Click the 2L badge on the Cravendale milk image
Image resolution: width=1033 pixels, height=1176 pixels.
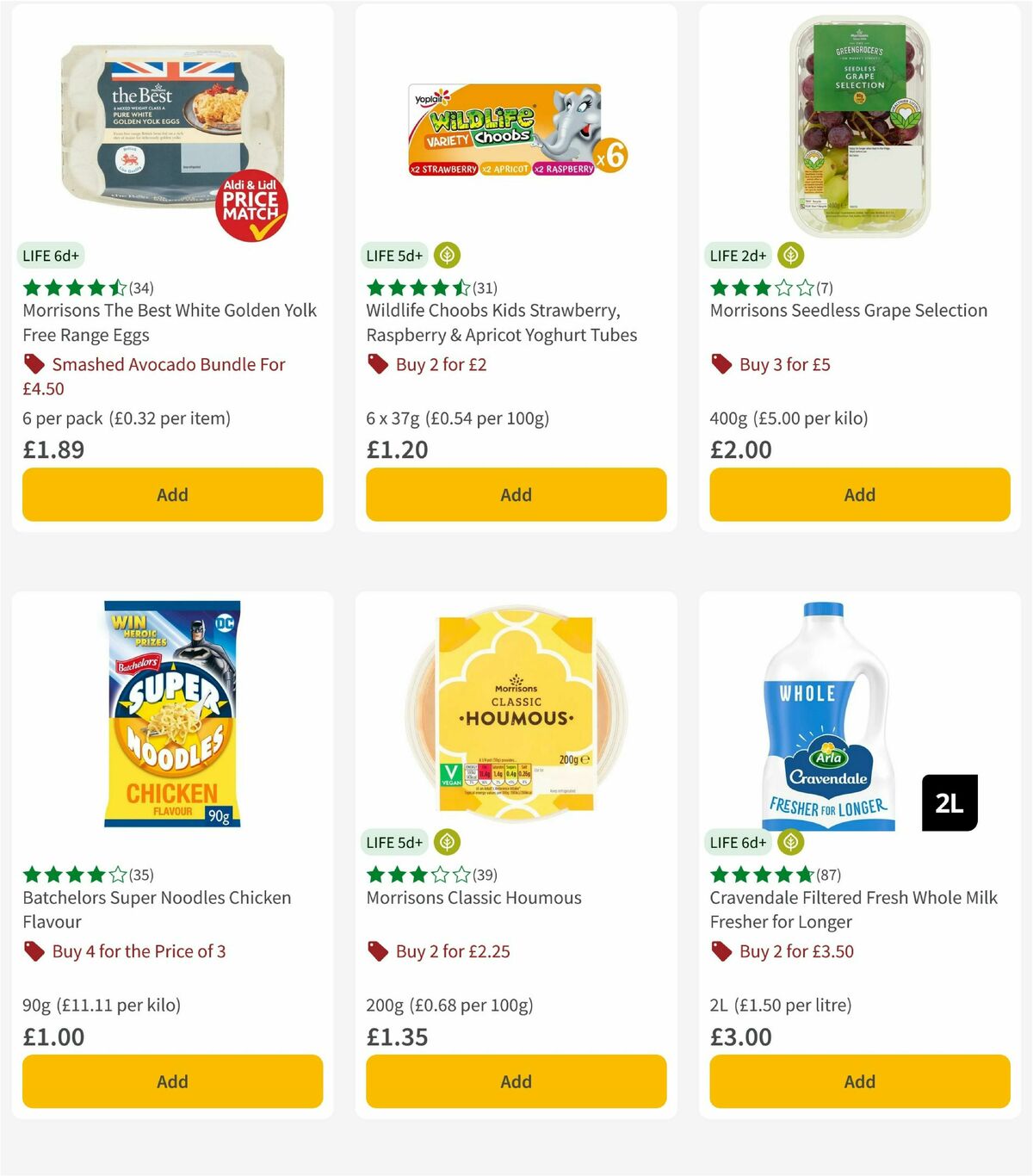pyautogui.click(x=949, y=802)
